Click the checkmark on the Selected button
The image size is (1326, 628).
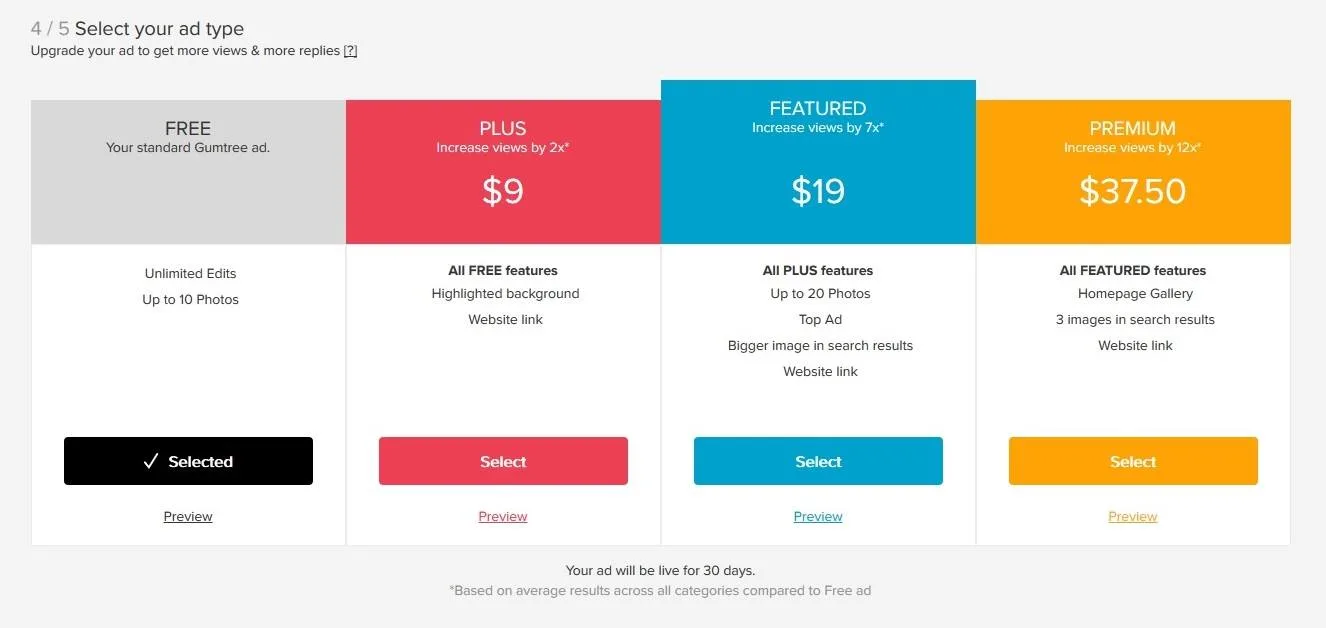151,461
